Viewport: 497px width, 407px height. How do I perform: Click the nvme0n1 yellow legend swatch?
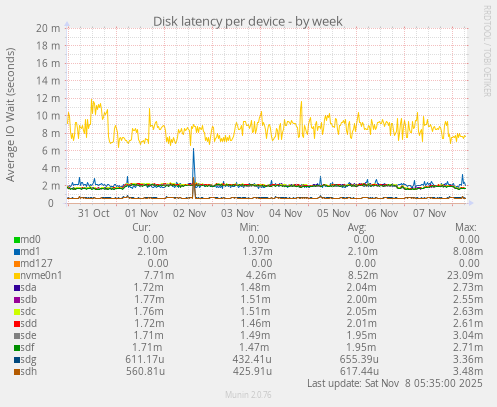(x=17, y=276)
